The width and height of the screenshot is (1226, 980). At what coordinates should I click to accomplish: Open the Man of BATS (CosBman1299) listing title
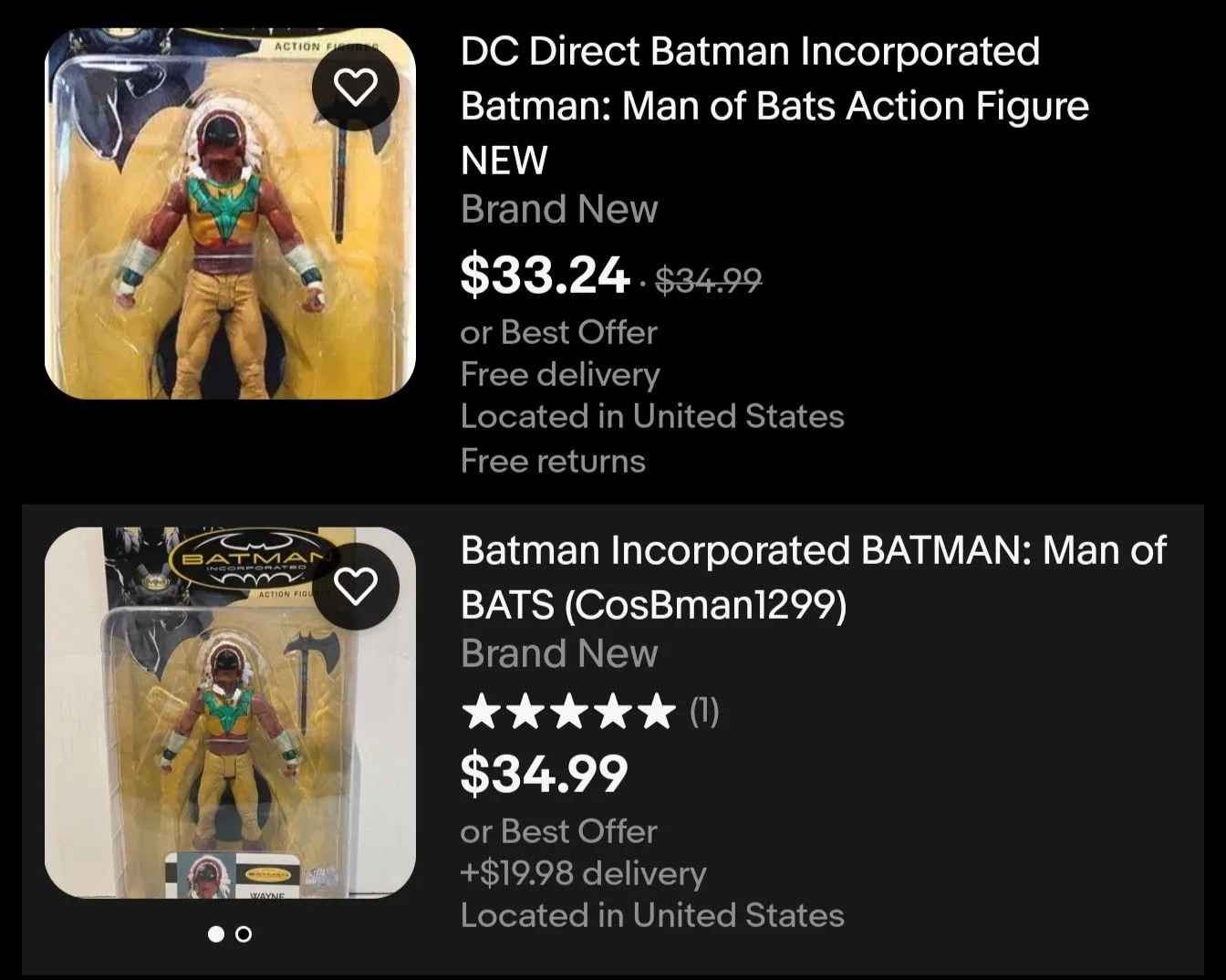pyautogui.click(x=814, y=577)
